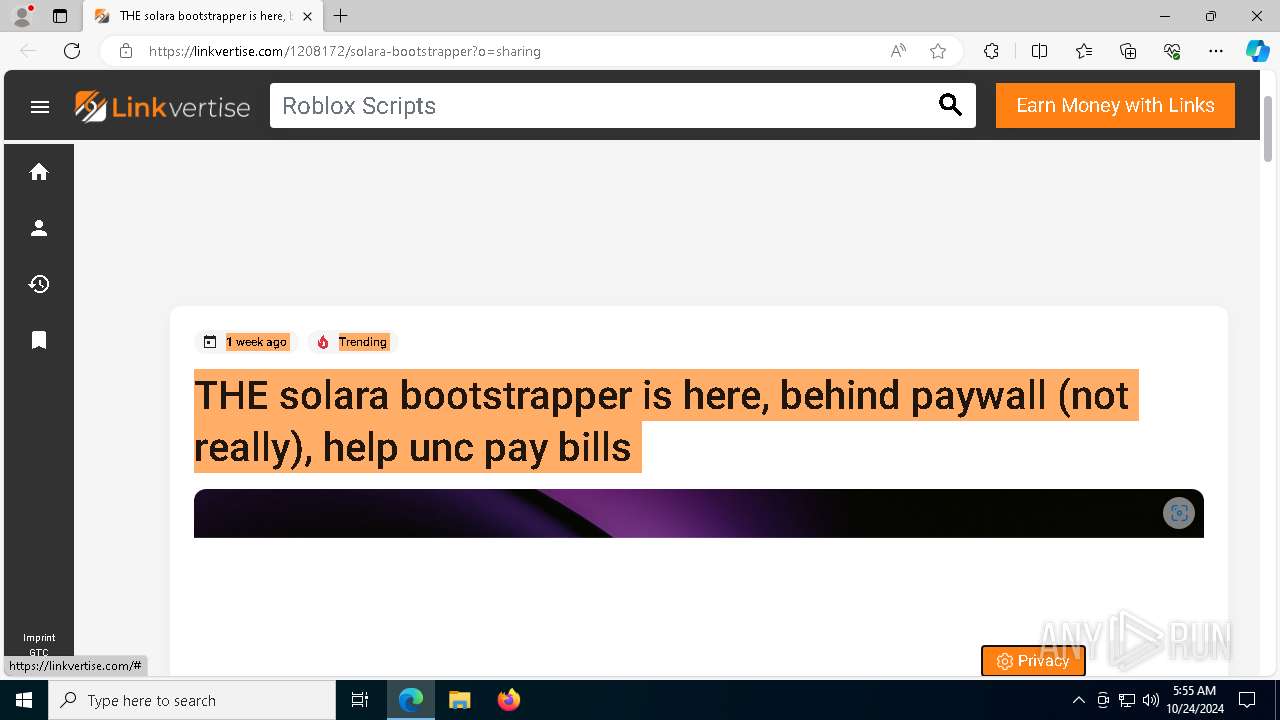
Task: Open a new tab
Action: [341, 16]
